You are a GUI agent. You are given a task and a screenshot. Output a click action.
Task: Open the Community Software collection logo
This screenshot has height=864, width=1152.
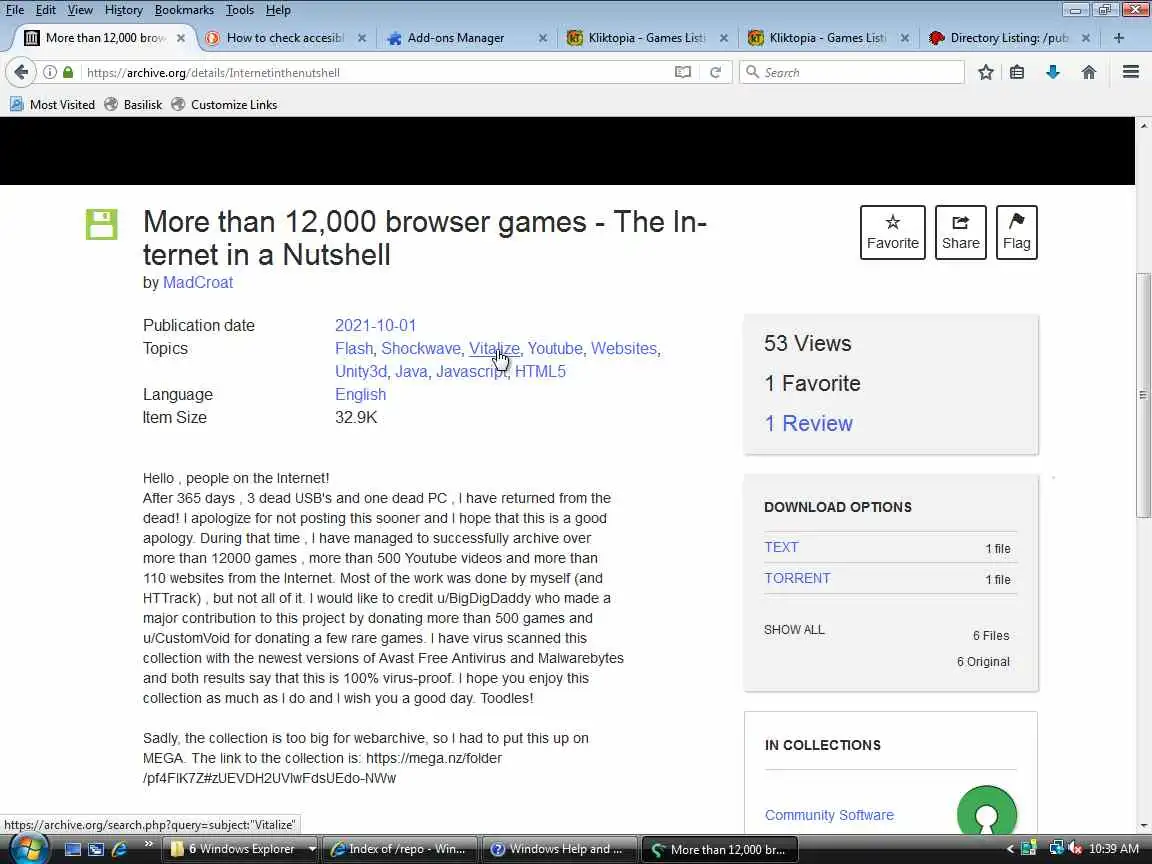(x=987, y=810)
